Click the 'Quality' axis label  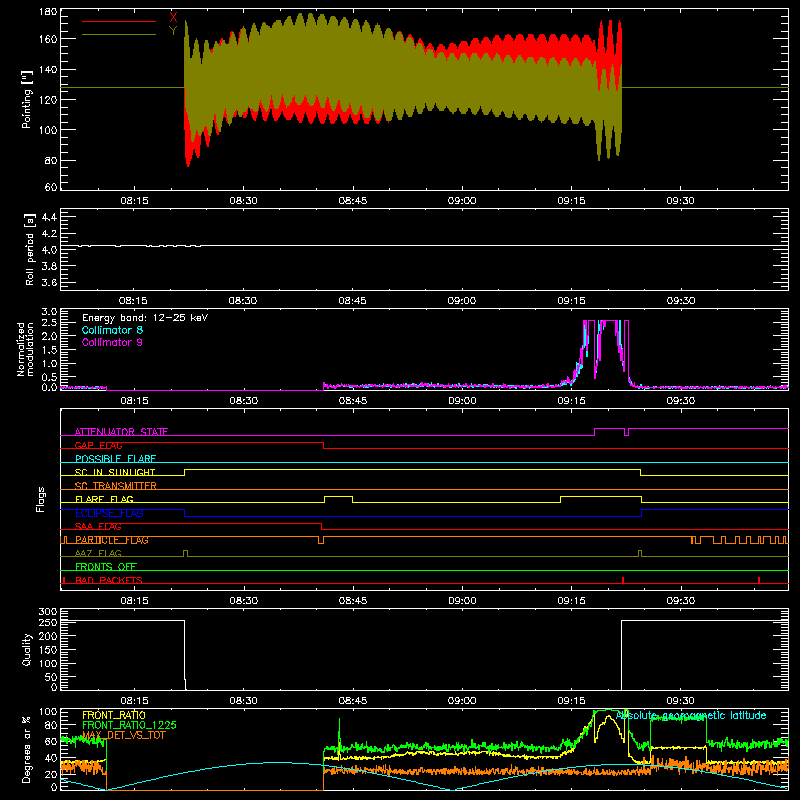27,649
